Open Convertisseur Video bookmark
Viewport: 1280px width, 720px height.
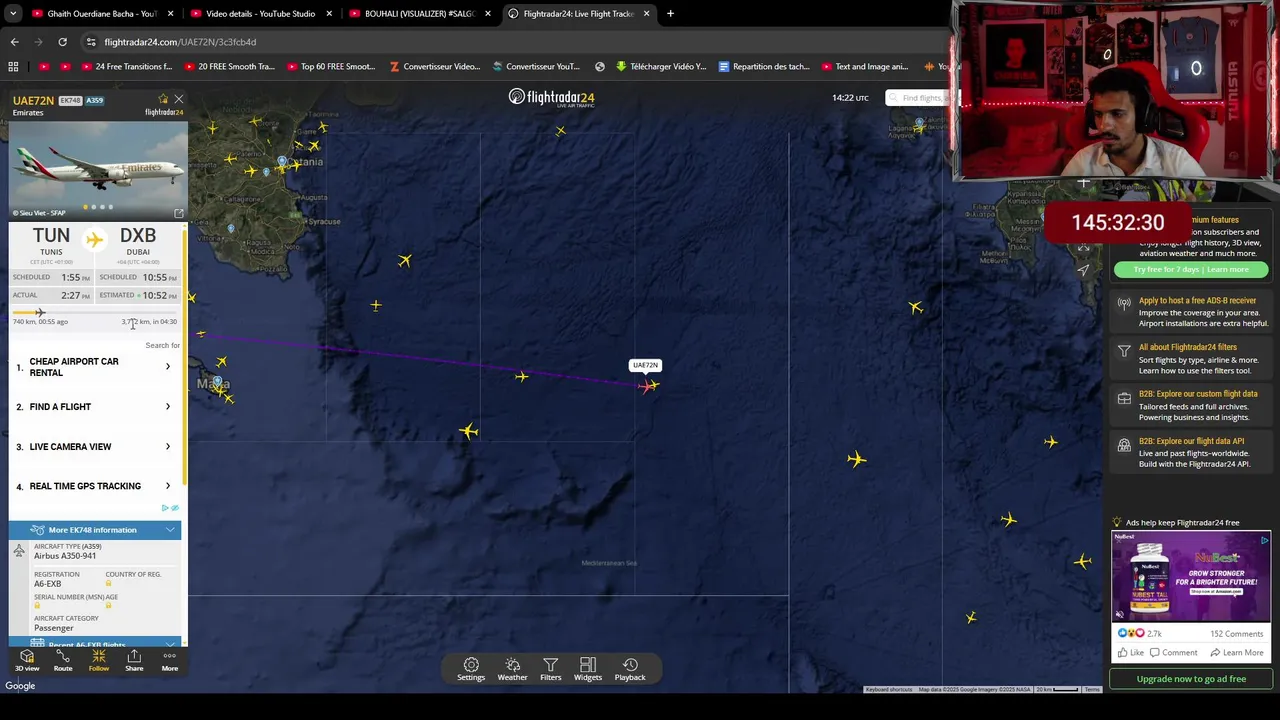click(435, 67)
